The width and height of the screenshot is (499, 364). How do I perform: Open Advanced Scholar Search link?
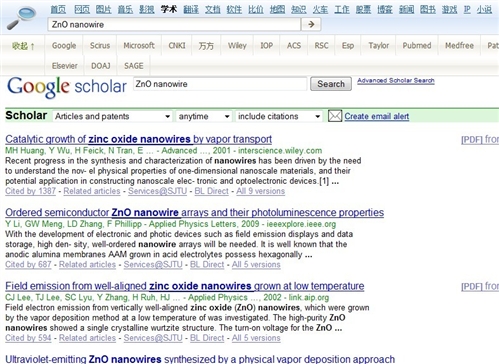pyautogui.click(x=396, y=81)
